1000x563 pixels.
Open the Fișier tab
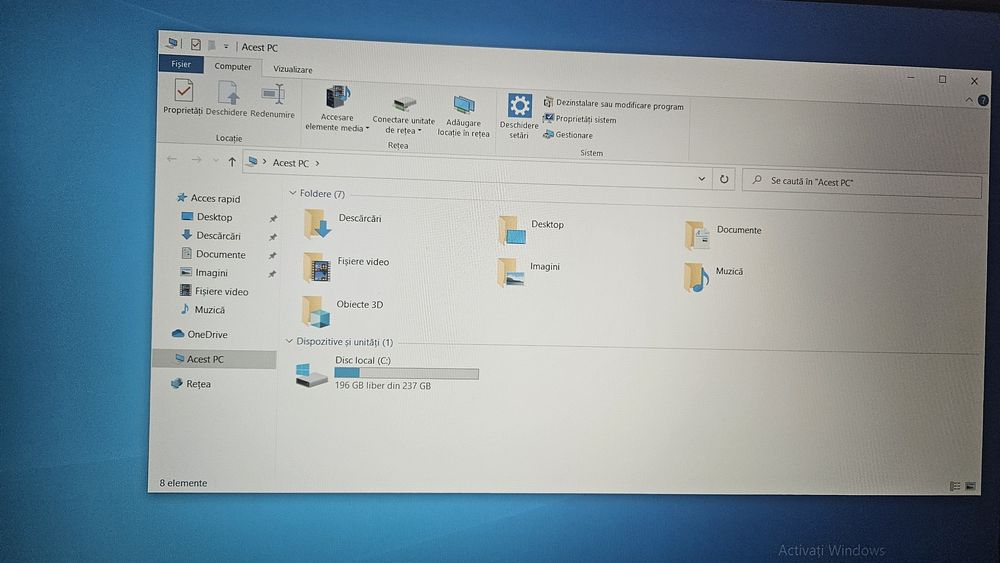[x=181, y=64]
